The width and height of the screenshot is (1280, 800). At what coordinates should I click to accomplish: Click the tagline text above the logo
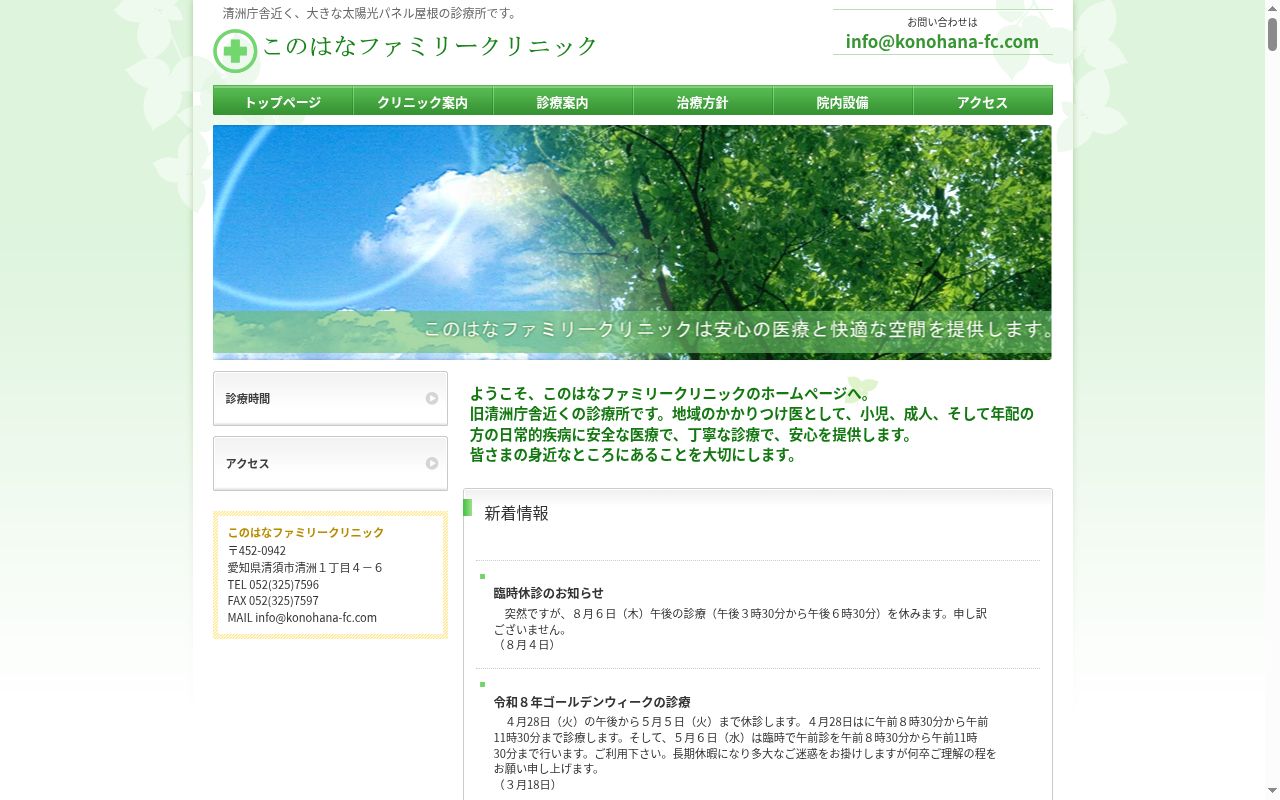(370, 13)
